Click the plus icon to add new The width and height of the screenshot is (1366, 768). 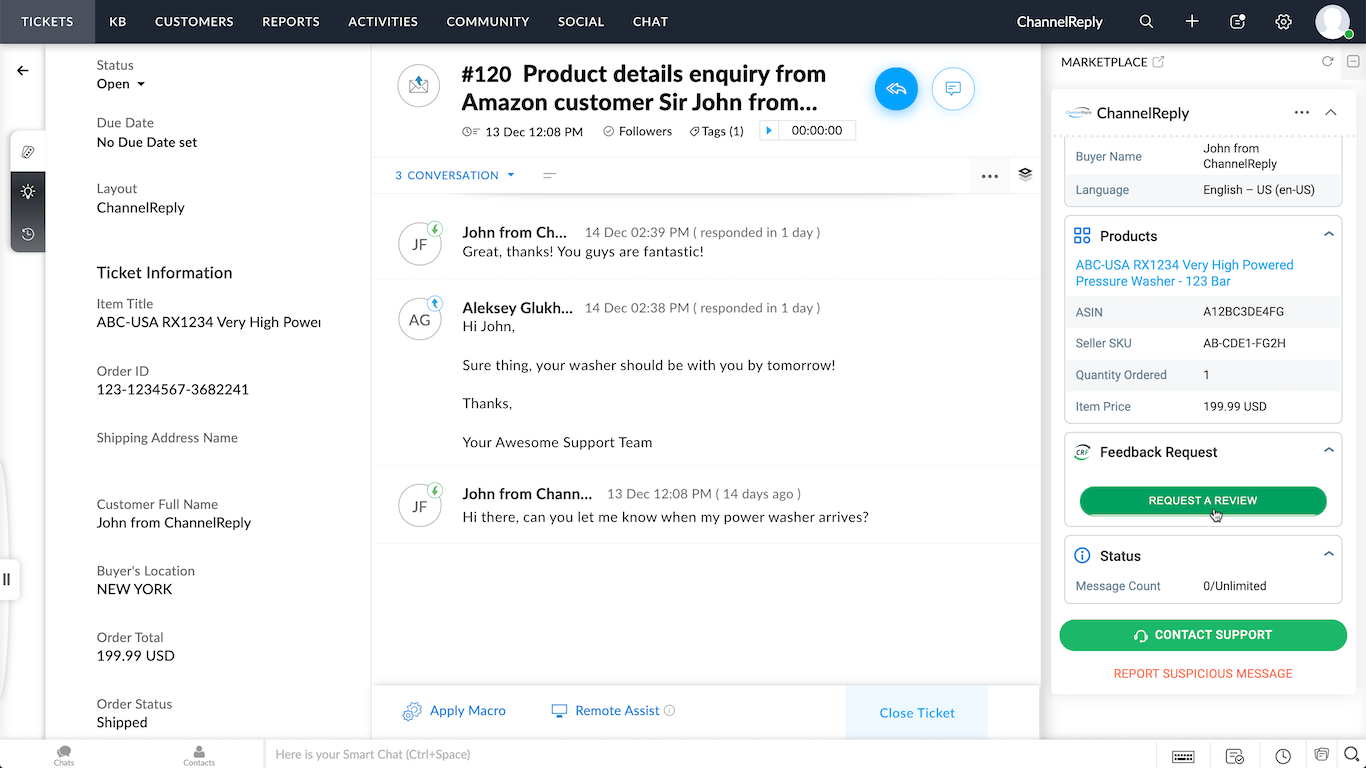click(x=1192, y=21)
